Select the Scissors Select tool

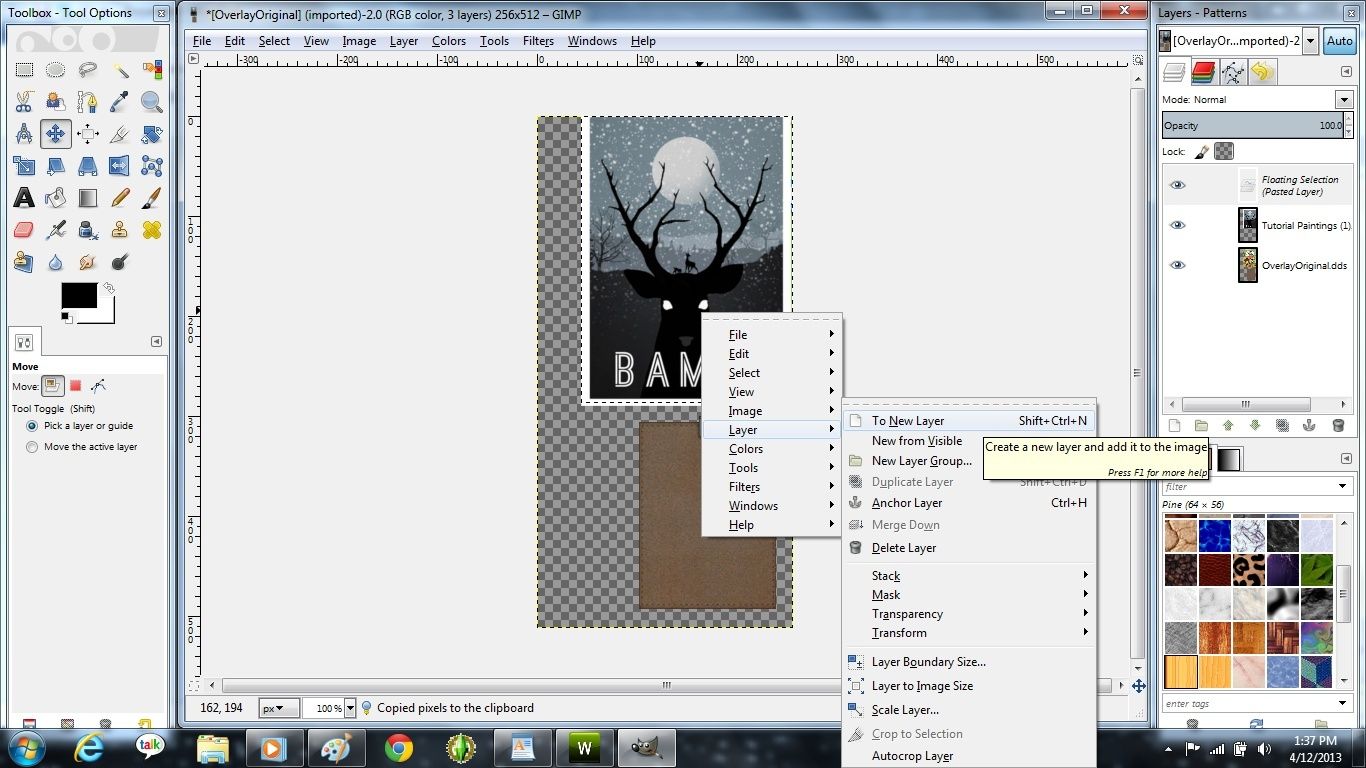coord(24,102)
